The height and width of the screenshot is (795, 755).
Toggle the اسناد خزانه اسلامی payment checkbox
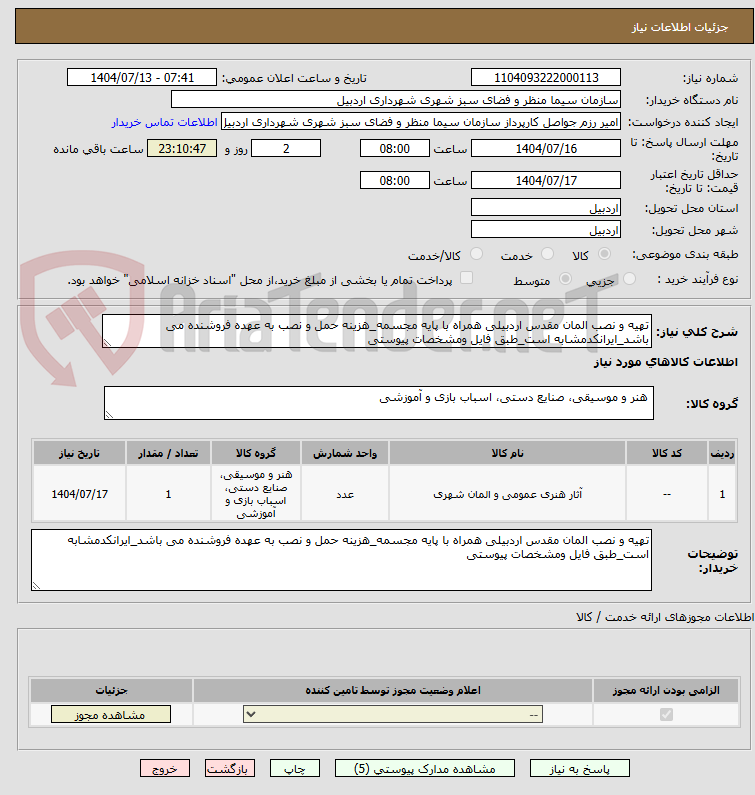click(466, 278)
